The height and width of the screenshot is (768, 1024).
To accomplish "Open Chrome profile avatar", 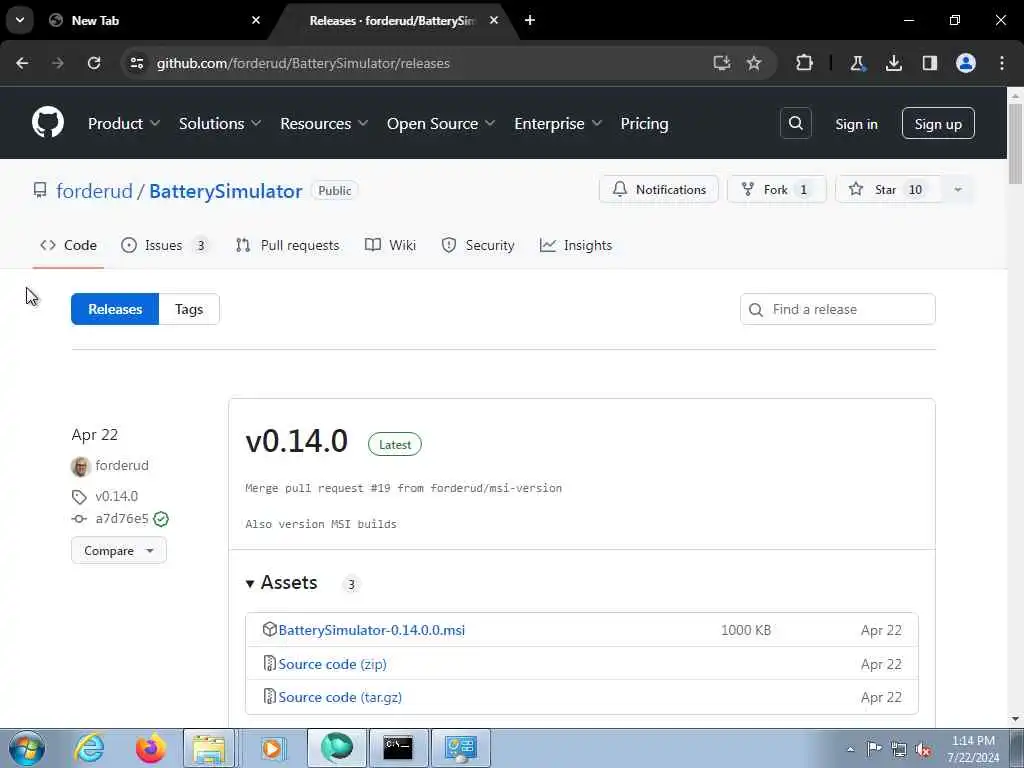I will (x=966, y=63).
